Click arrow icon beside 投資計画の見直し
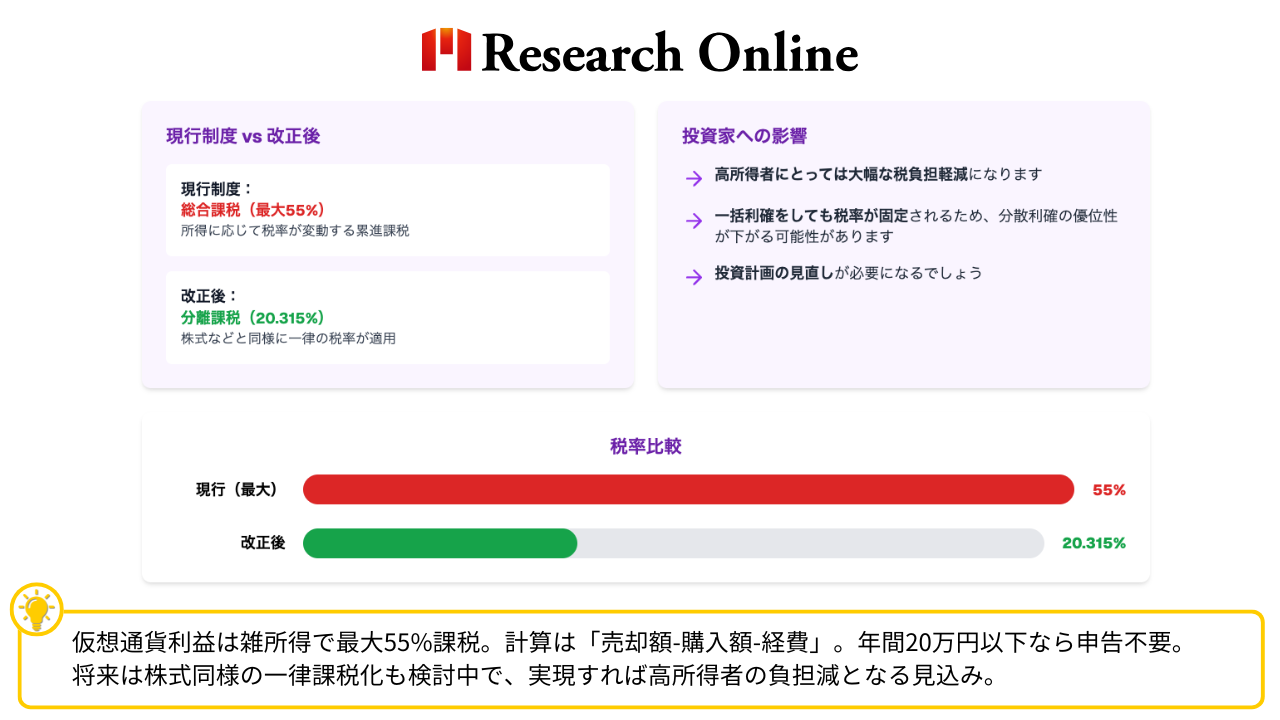 pos(694,277)
